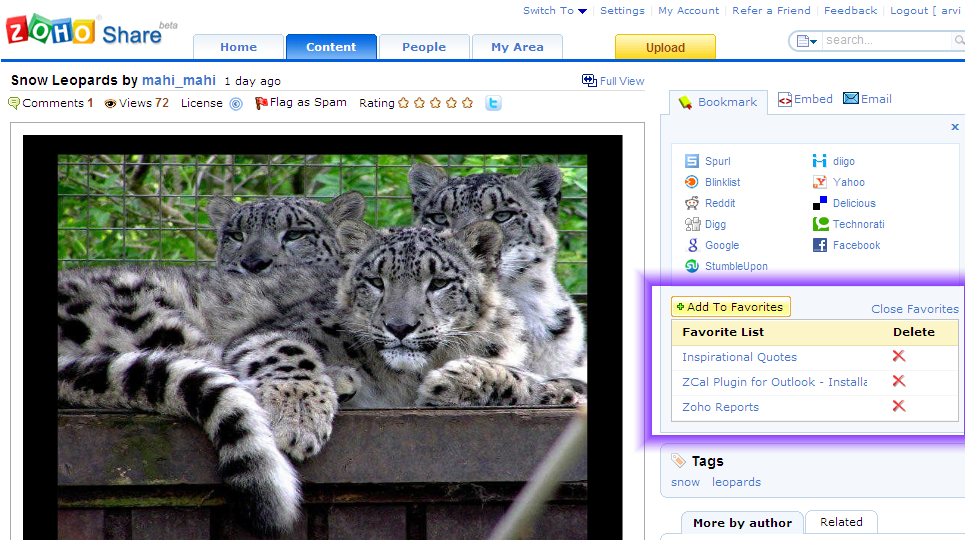
Task: Rate the photo five stars
Action: coord(467,103)
